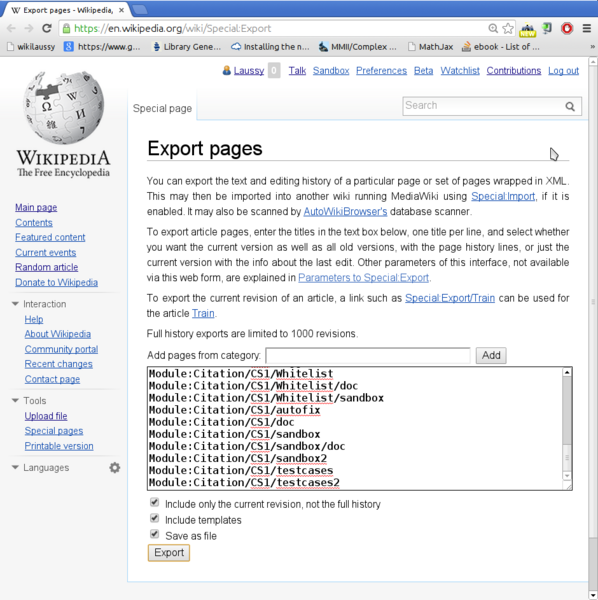Click the Module:Citation/CS1/testcases2 line
The width and height of the screenshot is (598, 600).
point(244,483)
